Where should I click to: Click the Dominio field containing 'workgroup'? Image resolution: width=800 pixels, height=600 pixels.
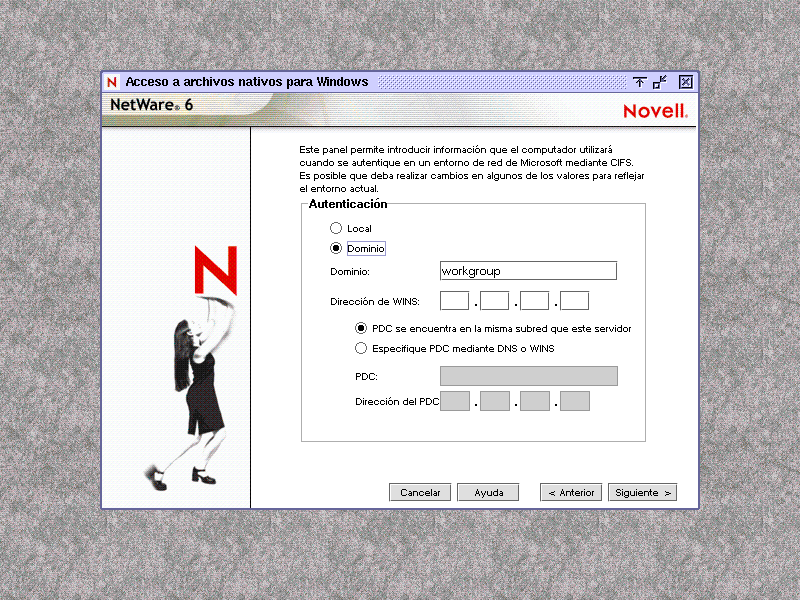point(527,270)
